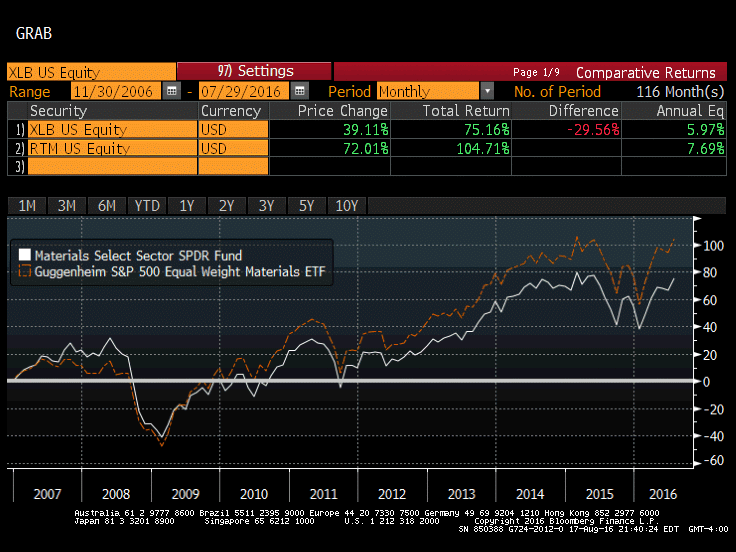
Task: Click the Page 1/9 indicator
Action: (x=536, y=72)
